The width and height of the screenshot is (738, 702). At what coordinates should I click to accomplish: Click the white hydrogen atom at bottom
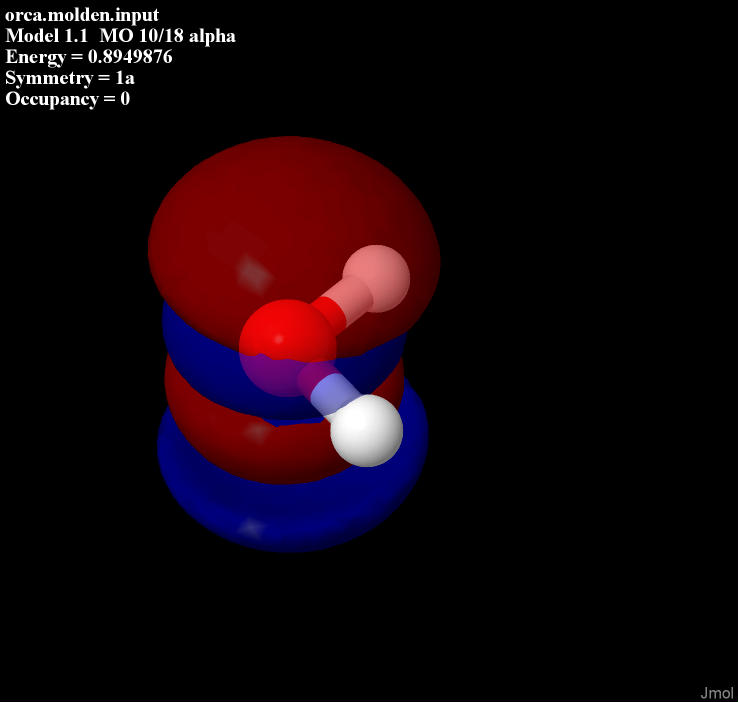click(367, 431)
